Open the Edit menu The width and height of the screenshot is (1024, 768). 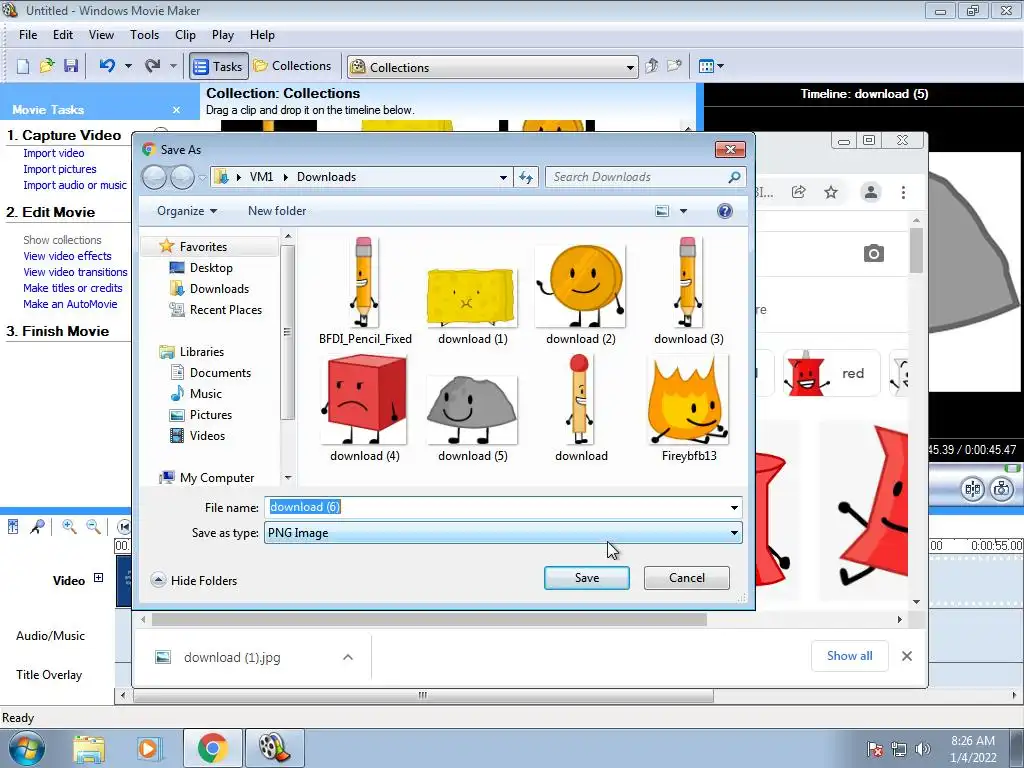[63, 35]
